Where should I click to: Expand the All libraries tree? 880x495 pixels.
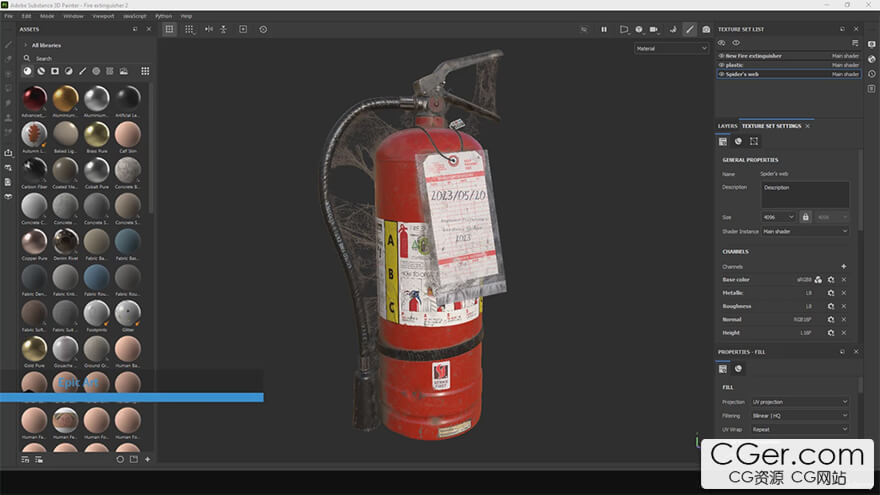click(25, 45)
